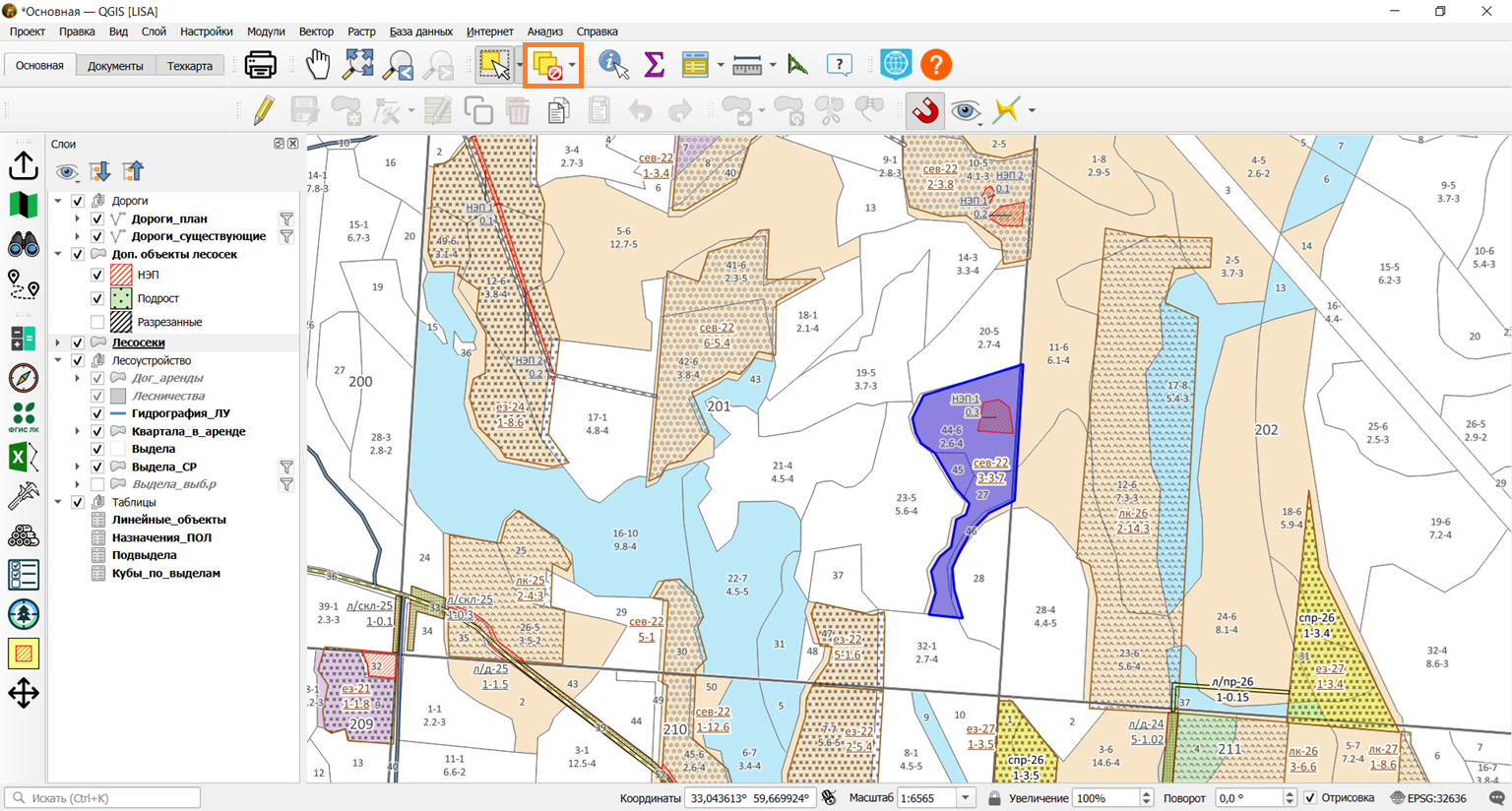Toggle the Отрисовка checkbox in status bar
This screenshot has width=1512, height=811.
pos(1310,797)
